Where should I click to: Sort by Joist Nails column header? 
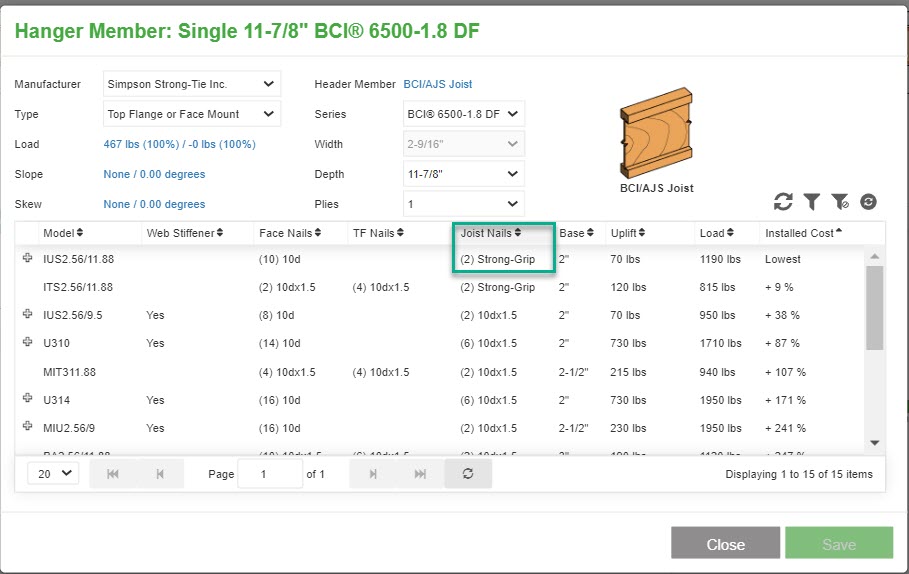click(490, 233)
